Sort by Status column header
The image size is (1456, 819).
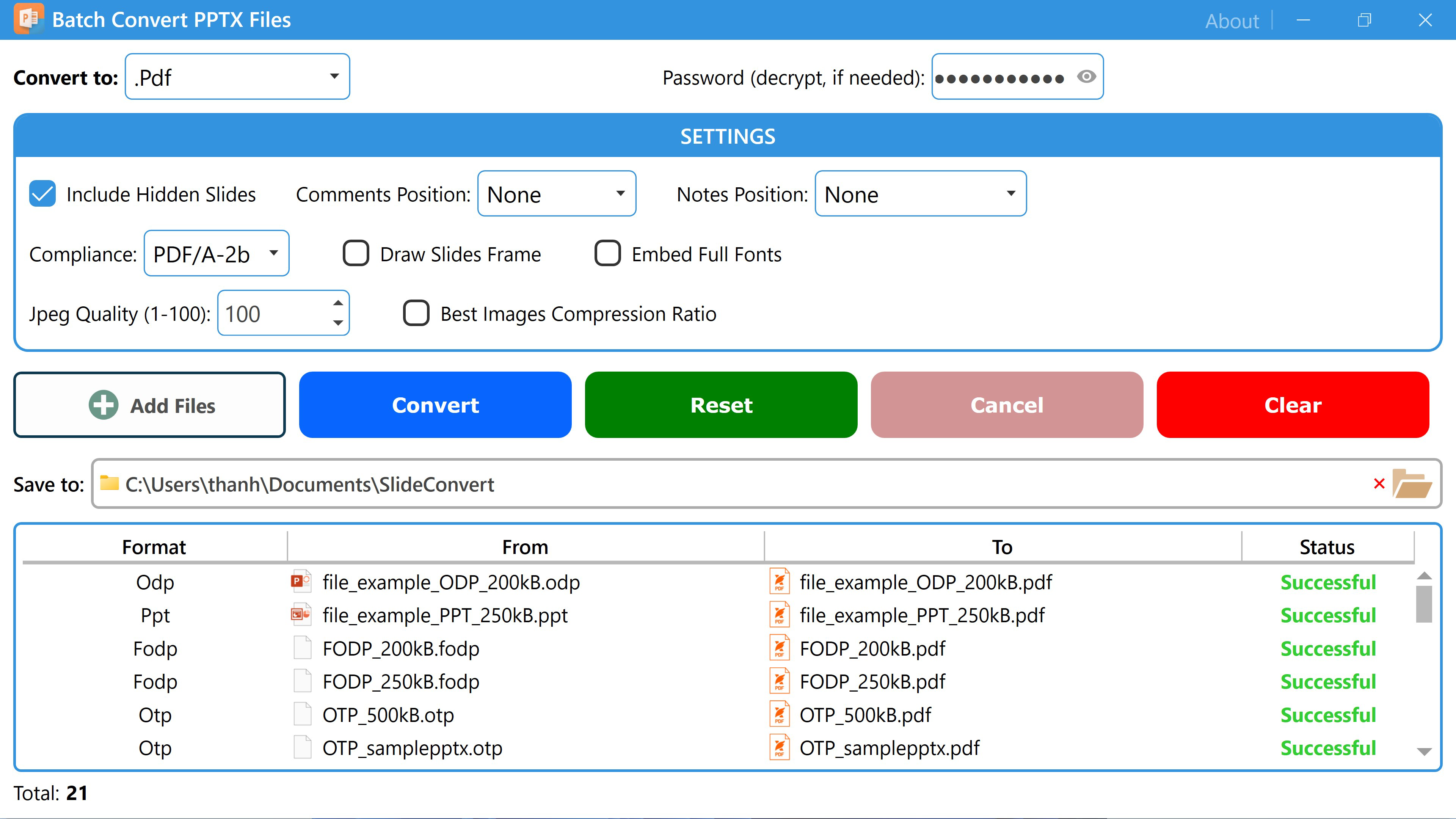point(1328,546)
